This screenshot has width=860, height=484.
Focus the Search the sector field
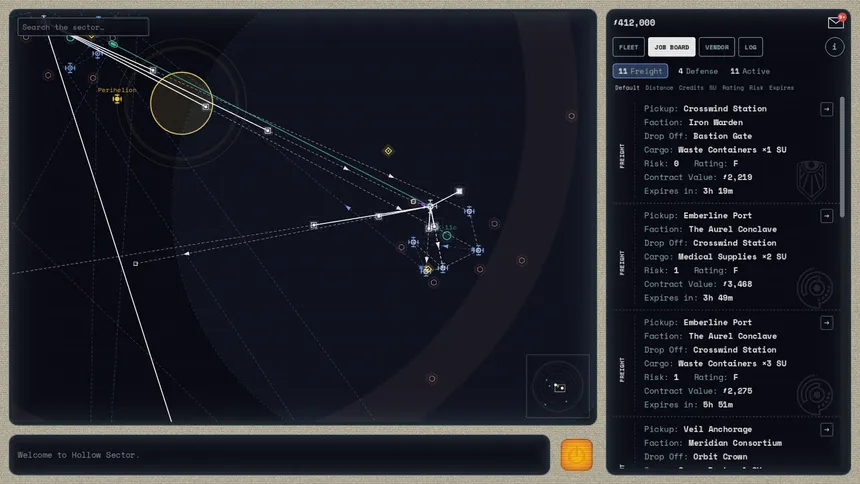pyautogui.click(x=83, y=27)
